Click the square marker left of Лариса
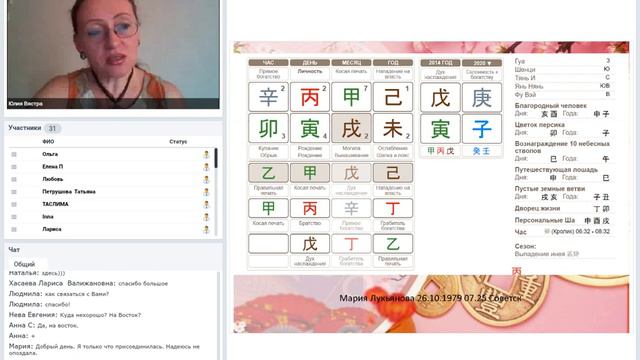The height and width of the screenshot is (360, 640). tap(14, 229)
